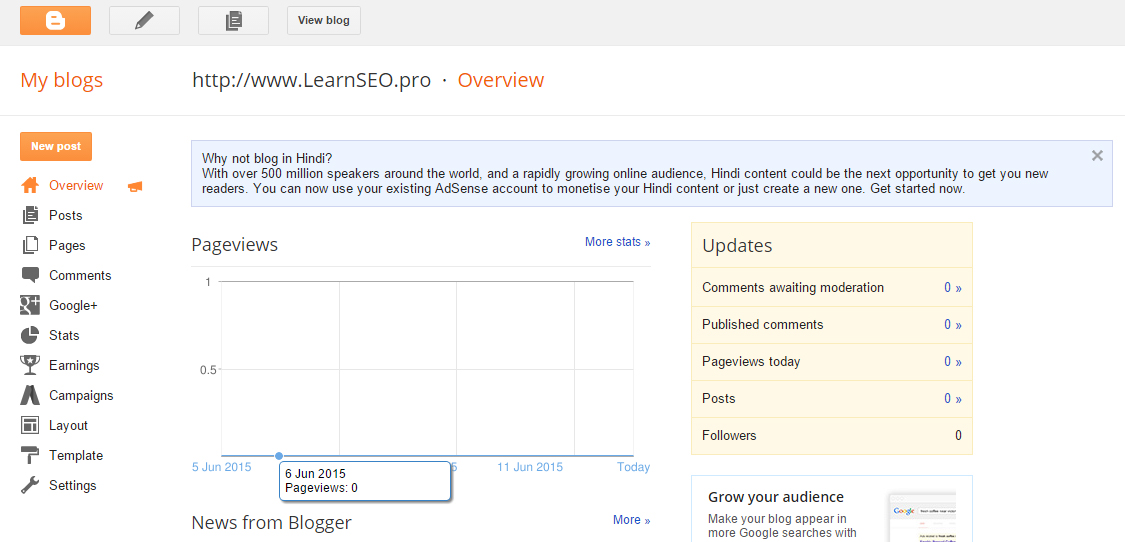Image resolution: width=1125 pixels, height=542 pixels.
Task: Click the 11 Jun 2015 axis label
Action: click(x=530, y=467)
